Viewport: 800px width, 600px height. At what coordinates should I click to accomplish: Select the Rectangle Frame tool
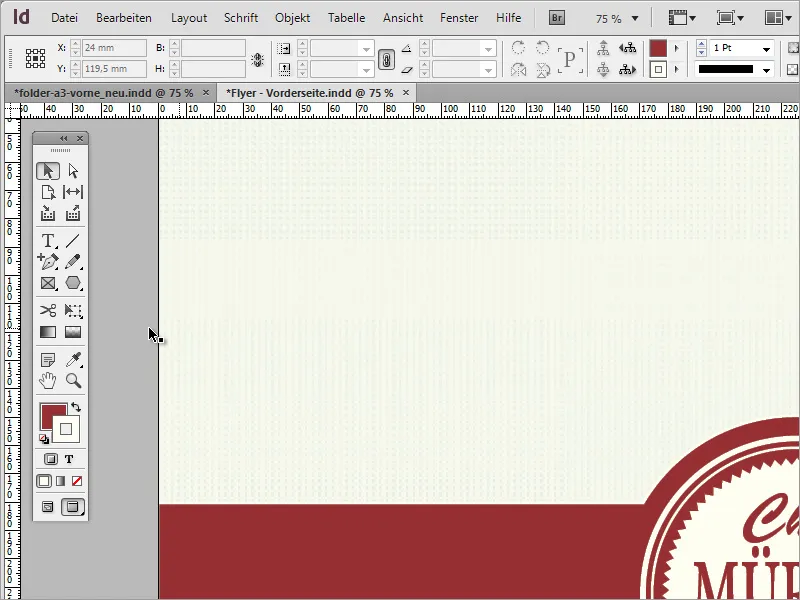coord(48,283)
